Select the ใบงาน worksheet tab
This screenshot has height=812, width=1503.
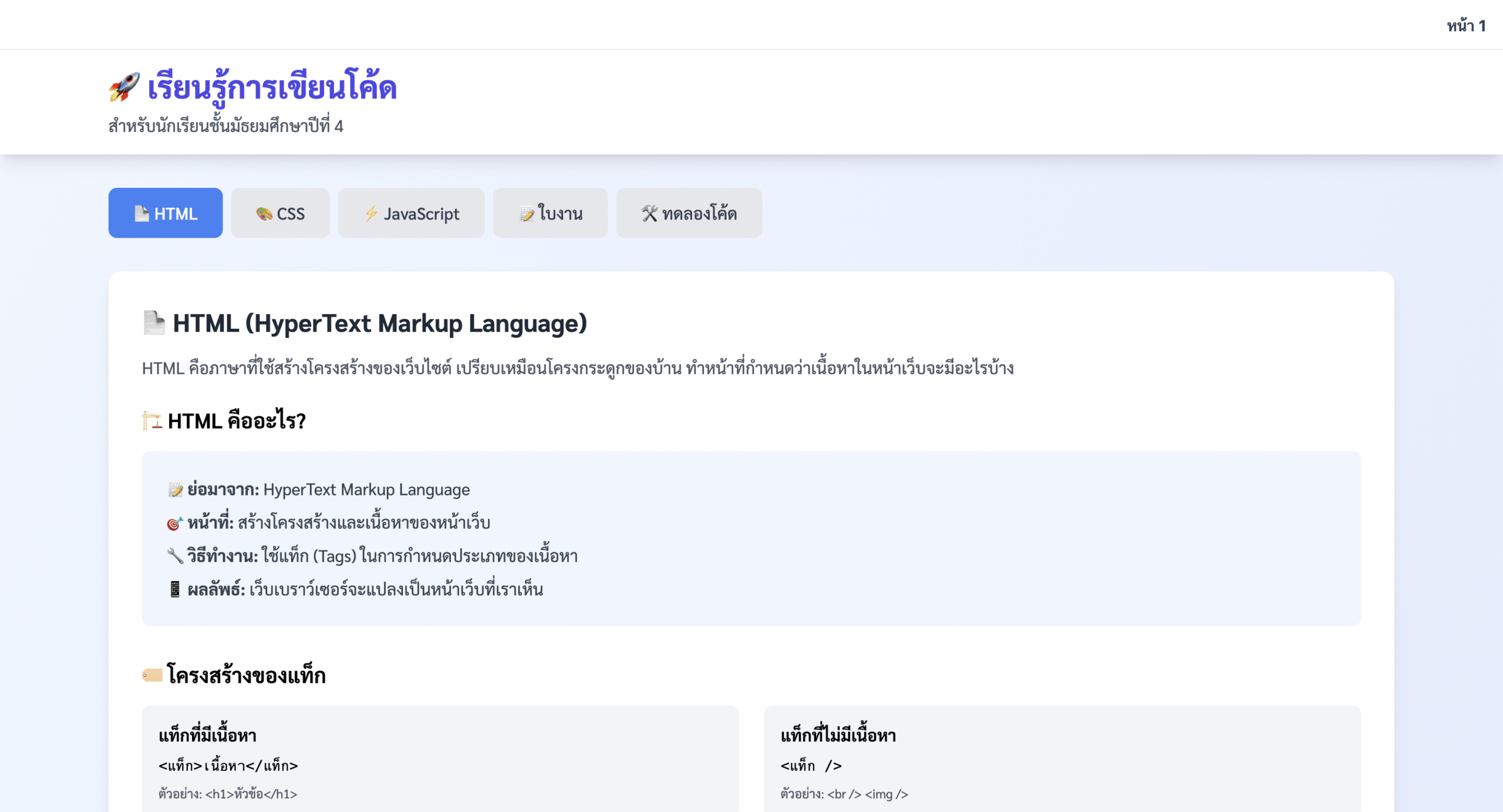(551, 213)
